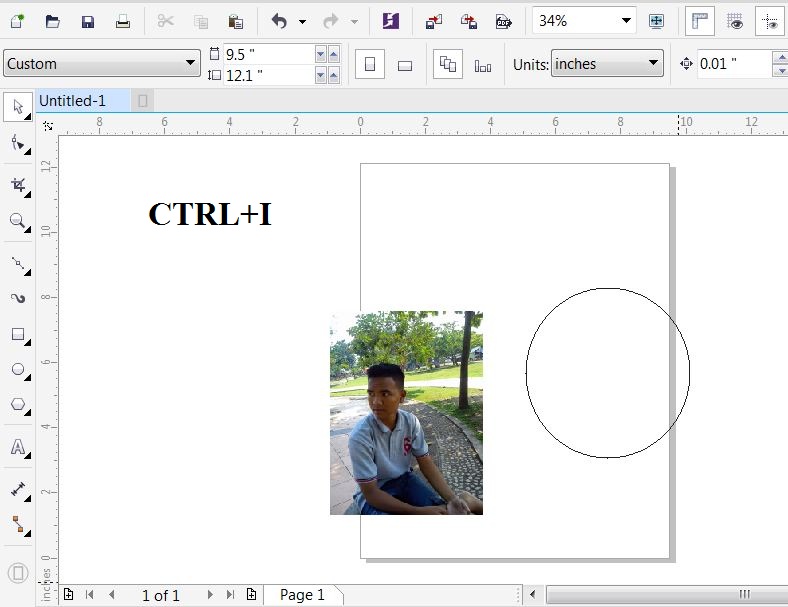Select the Polygon tool
788x607 pixels.
click(18, 404)
